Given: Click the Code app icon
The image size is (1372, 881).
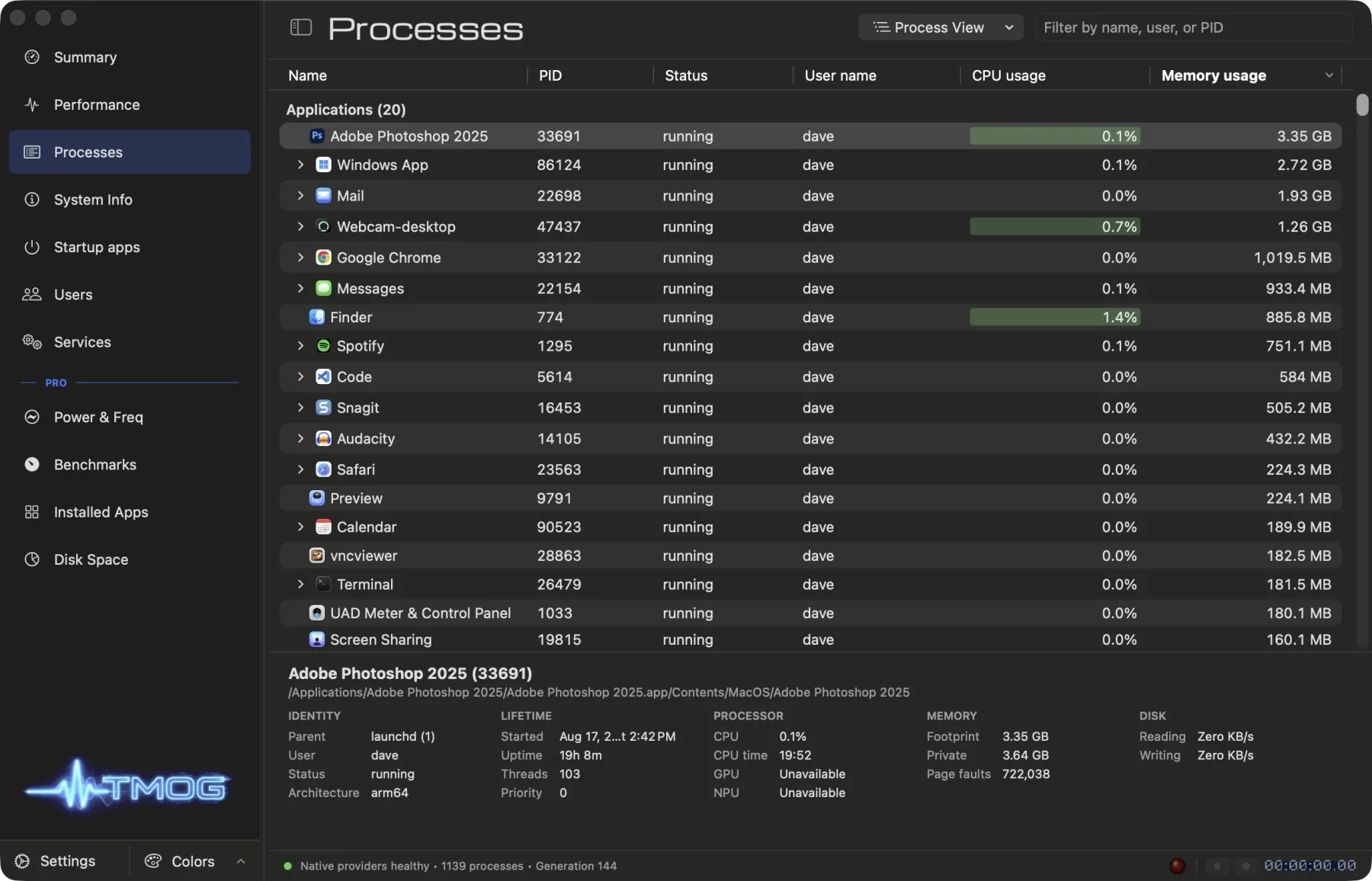Looking at the screenshot, I should click(323, 376).
